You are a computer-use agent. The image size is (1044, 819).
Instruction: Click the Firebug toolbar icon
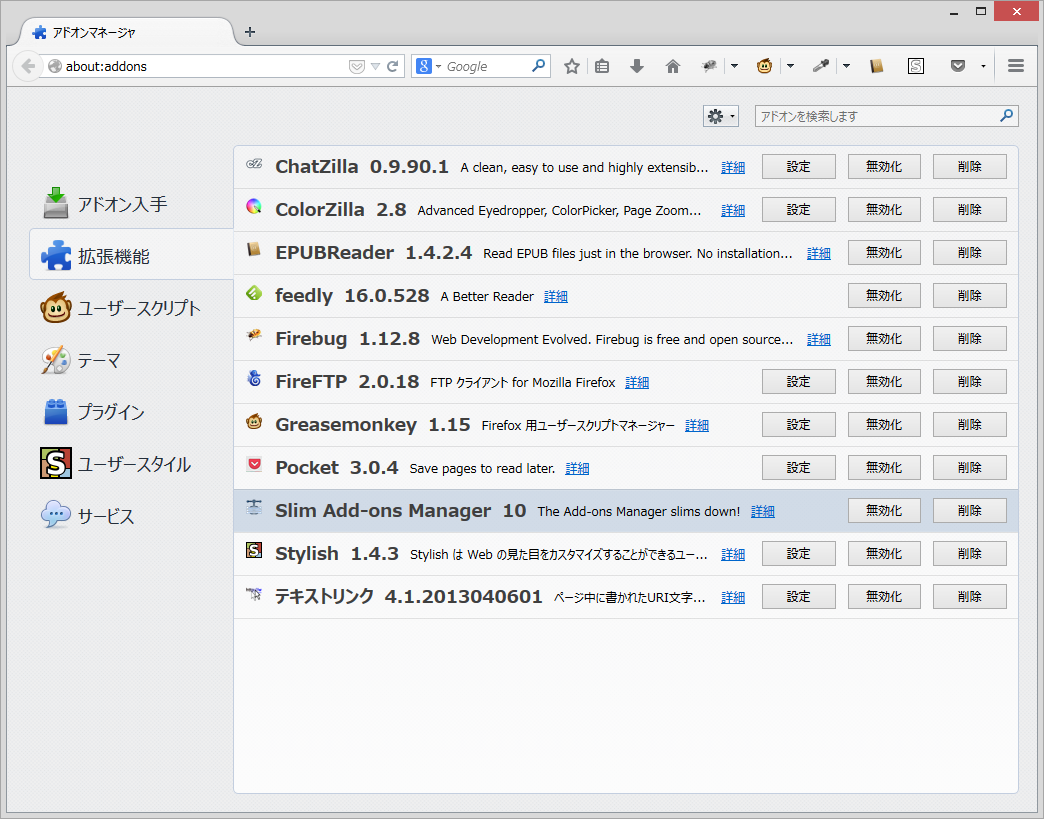[709, 66]
